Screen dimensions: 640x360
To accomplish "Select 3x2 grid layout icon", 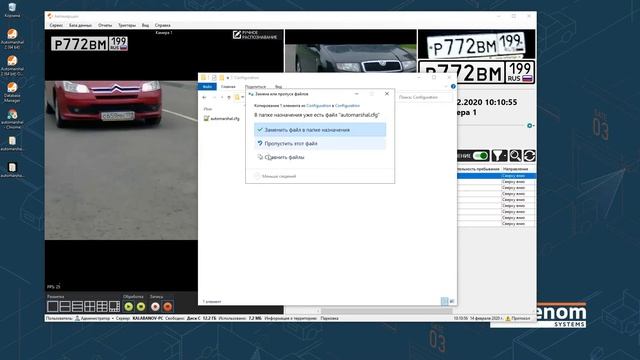I will pyautogui.click(x=102, y=306).
